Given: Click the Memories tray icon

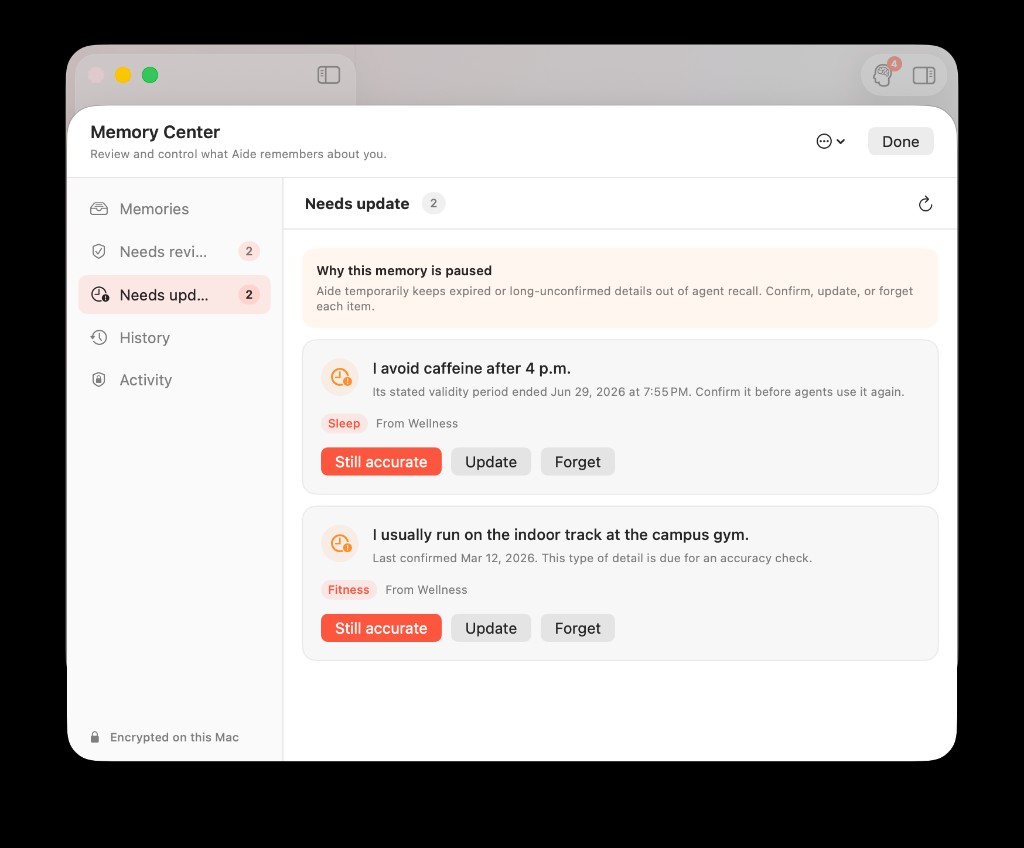Looking at the screenshot, I should click(x=99, y=209).
